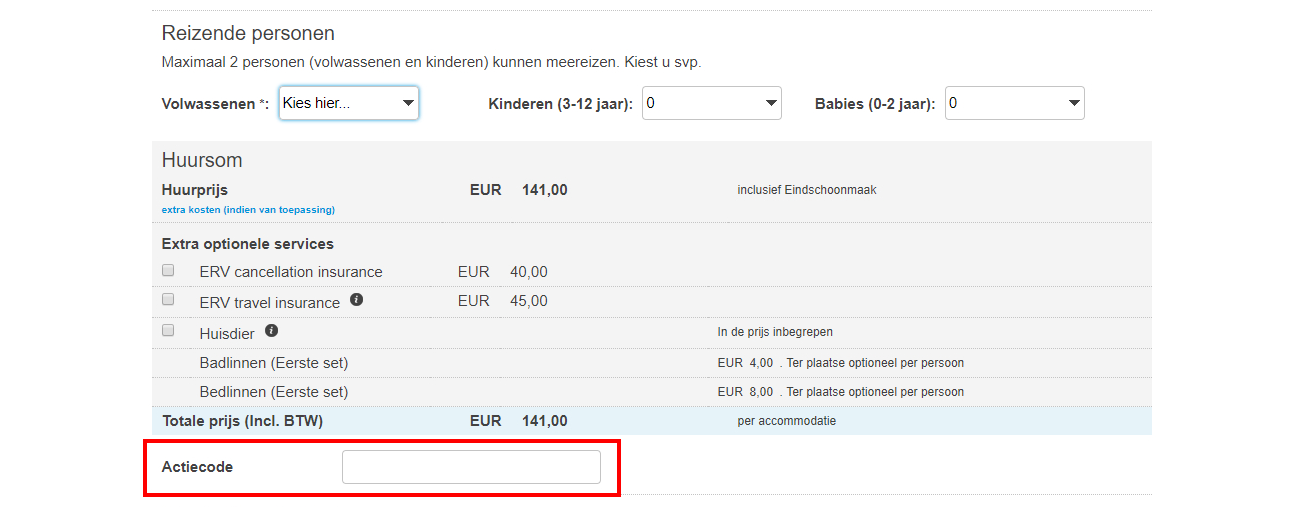Viewport: 1313px width, 507px height.
Task: Click the 'Extra optionele services' heading
Action: click(248, 244)
